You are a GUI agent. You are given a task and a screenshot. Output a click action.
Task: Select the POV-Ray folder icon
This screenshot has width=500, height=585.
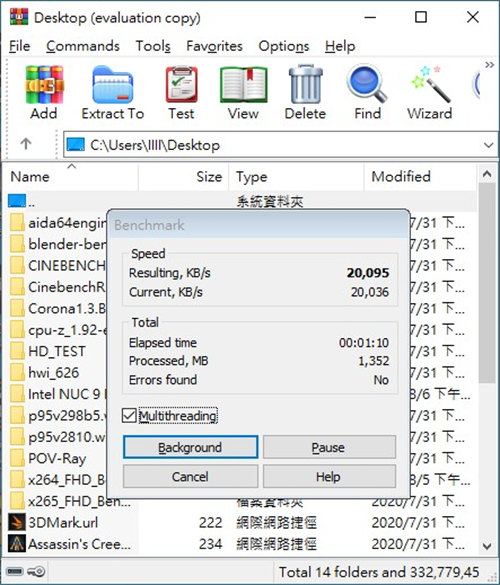(x=17, y=459)
